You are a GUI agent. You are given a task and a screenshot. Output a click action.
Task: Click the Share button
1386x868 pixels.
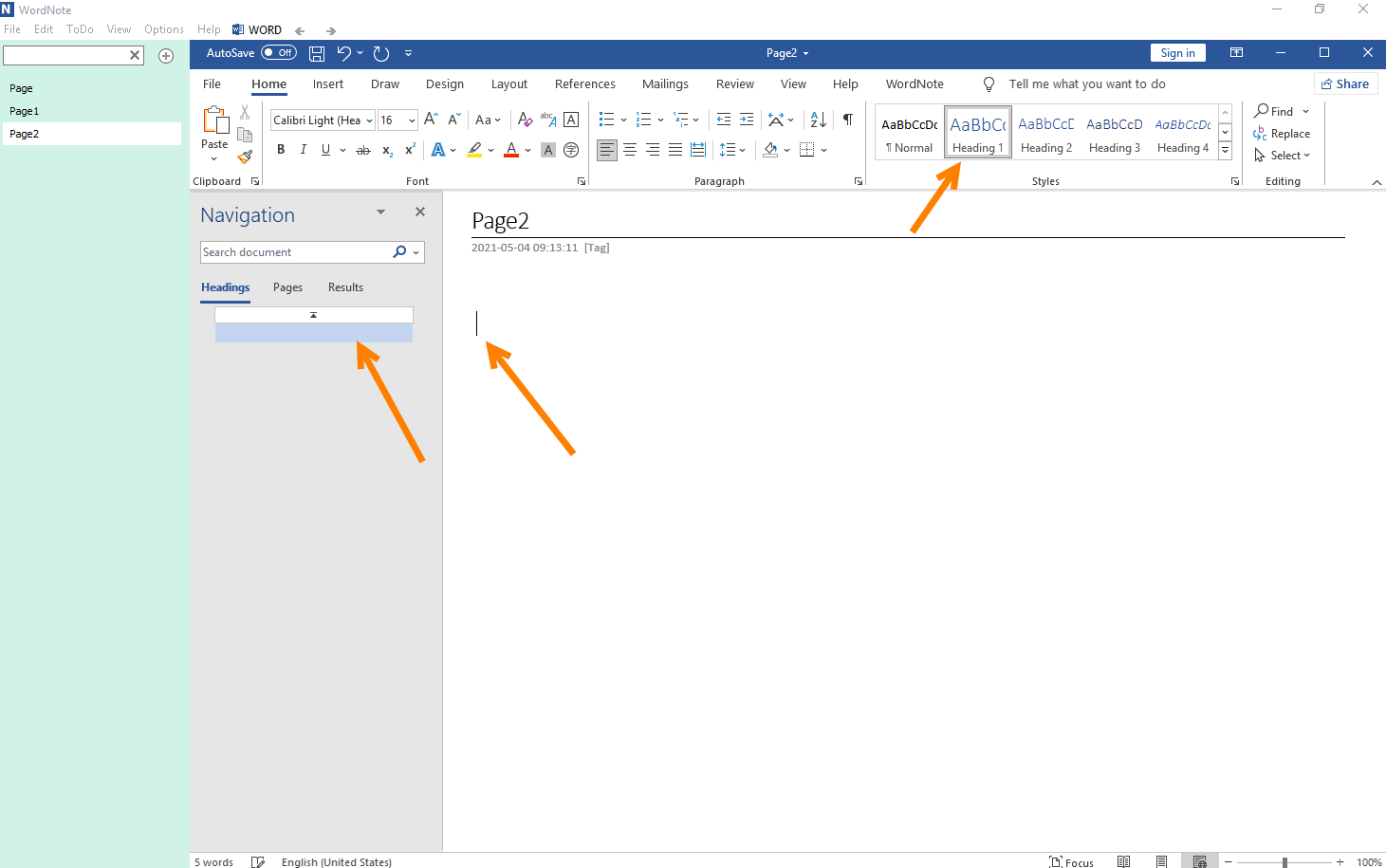(x=1345, y=83)
